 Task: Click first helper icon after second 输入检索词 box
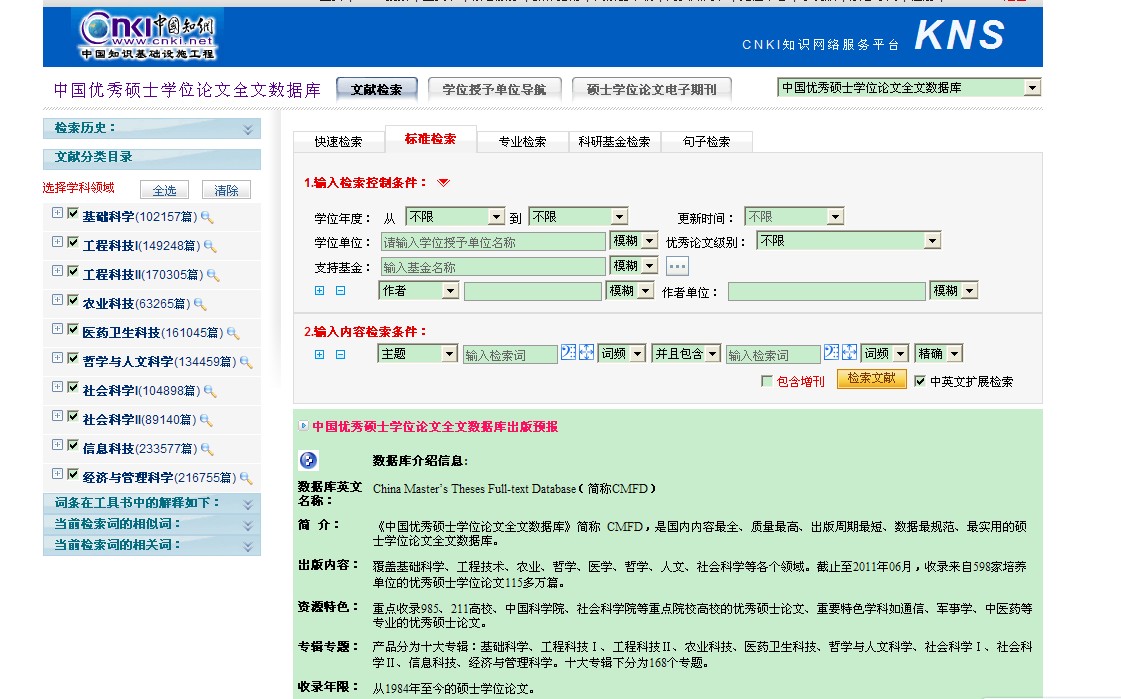[831, 352]
